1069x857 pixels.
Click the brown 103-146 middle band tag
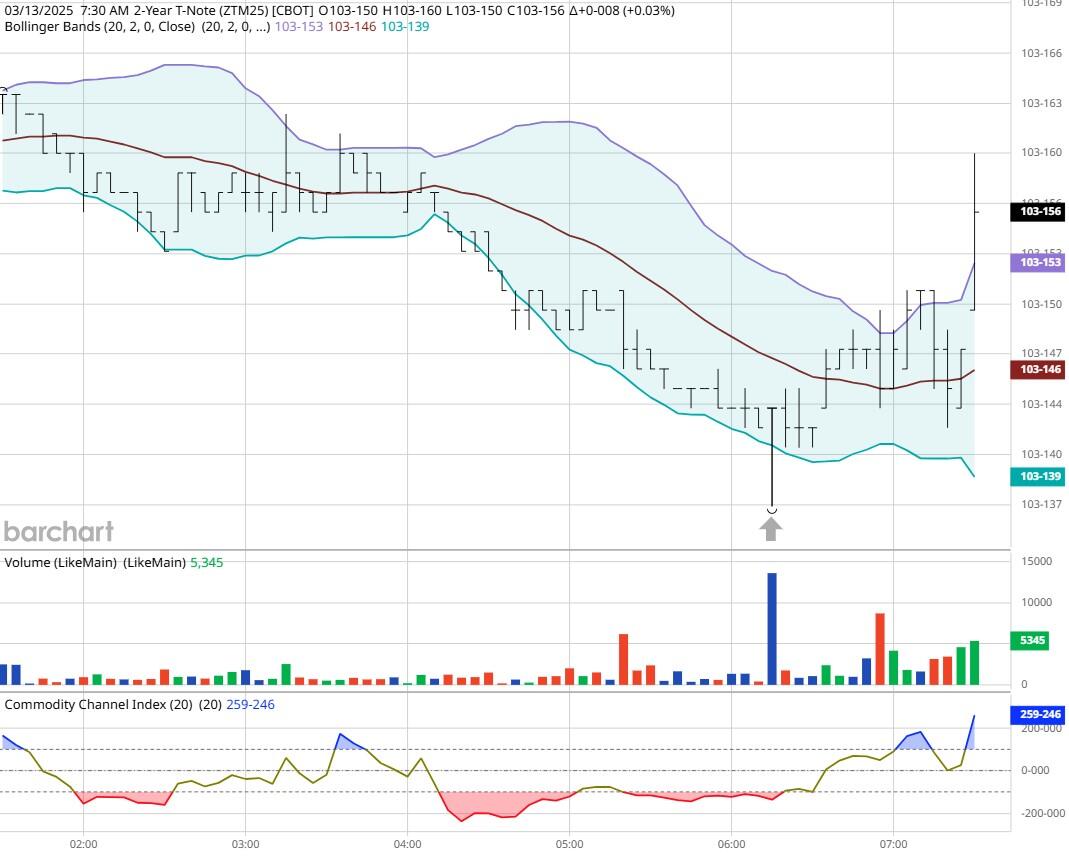tap(1040, 369)
